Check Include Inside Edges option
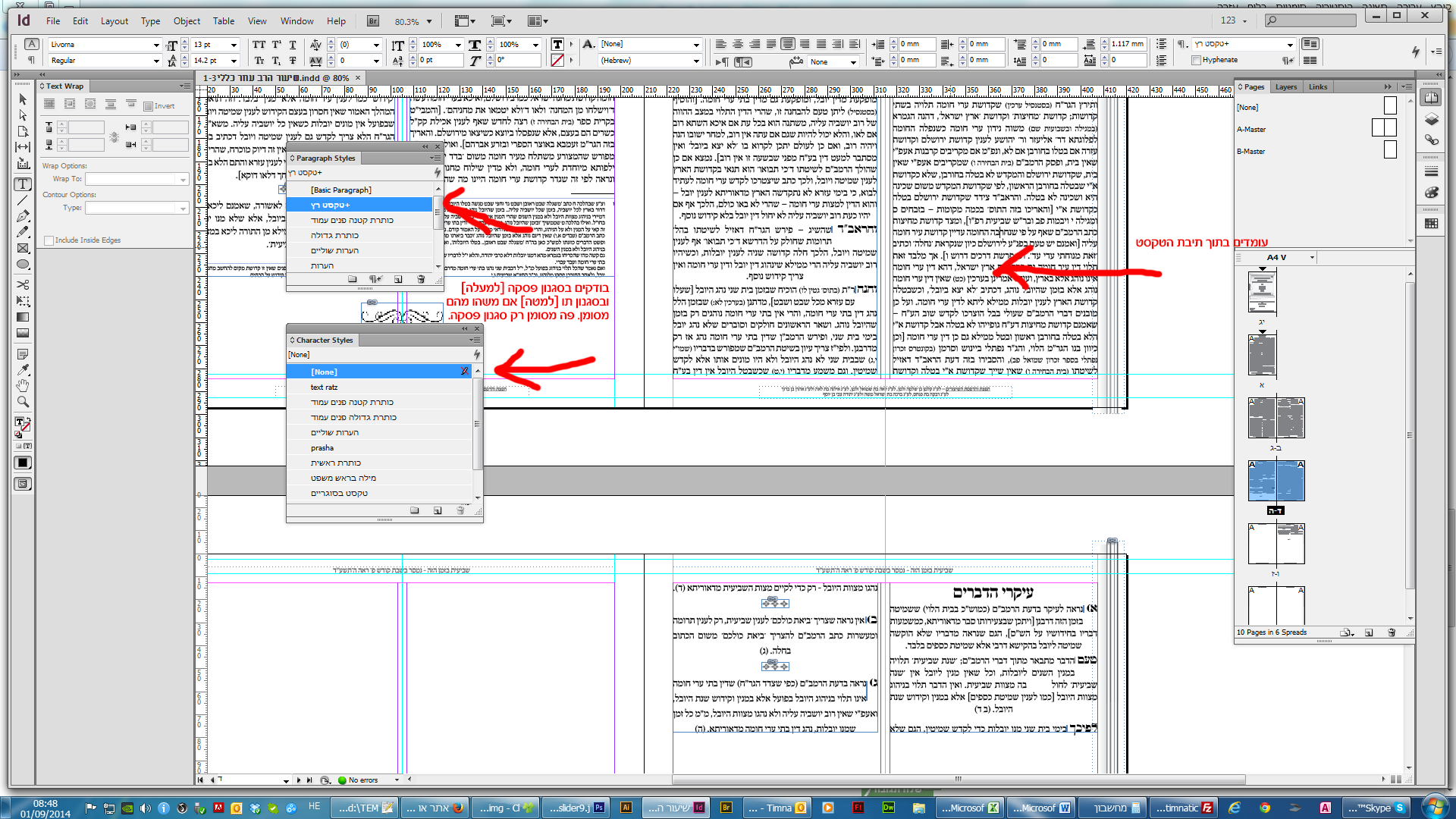The height and width of the screenshot is (819, 1456). click(x=49, y=240)
